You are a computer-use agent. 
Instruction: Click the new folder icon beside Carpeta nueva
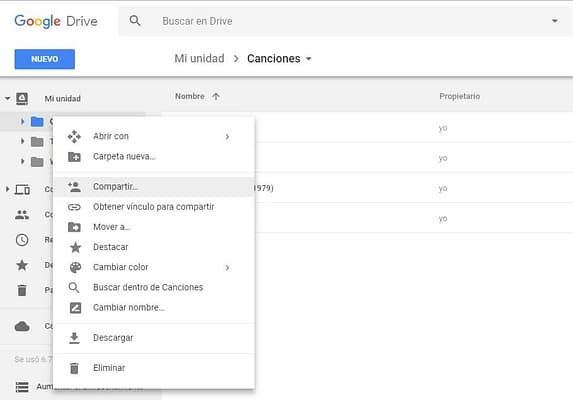pos(74,157)
